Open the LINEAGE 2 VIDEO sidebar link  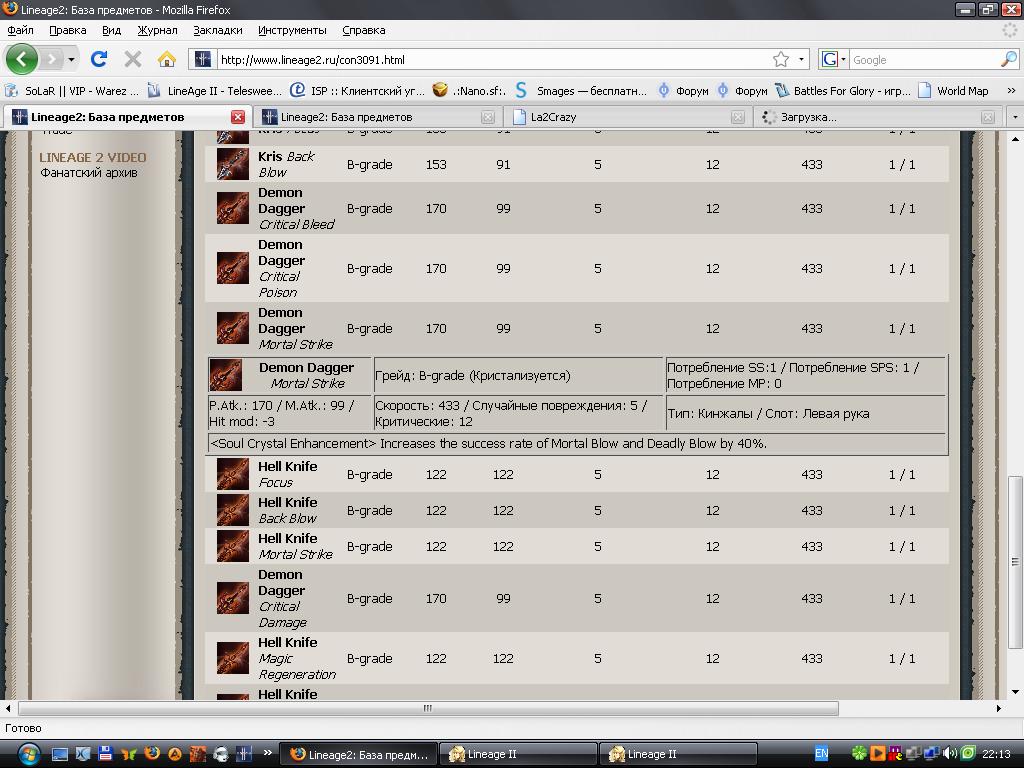(92, 157)
